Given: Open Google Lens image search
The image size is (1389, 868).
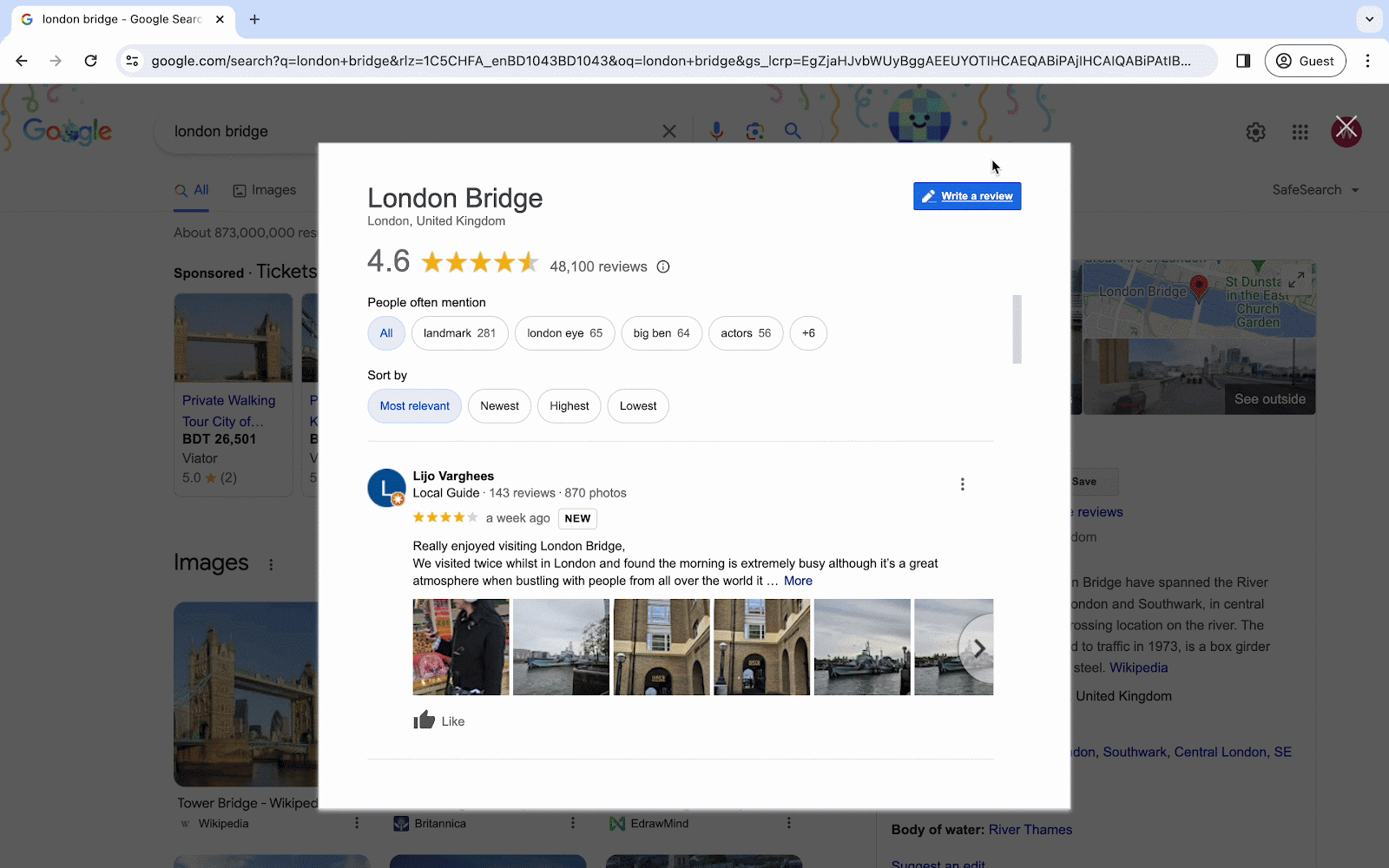Looking at the screenshot, I should [x=754, y=131].
